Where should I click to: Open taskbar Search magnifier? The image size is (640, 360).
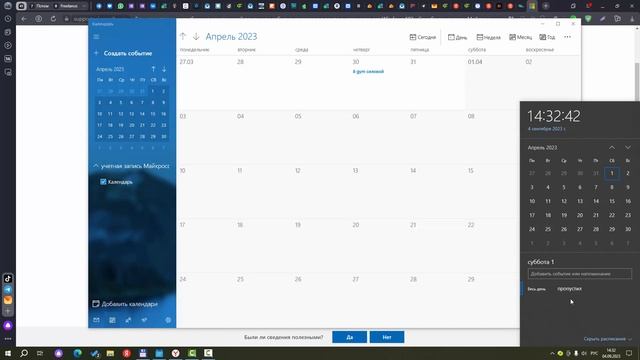[24, 353]
